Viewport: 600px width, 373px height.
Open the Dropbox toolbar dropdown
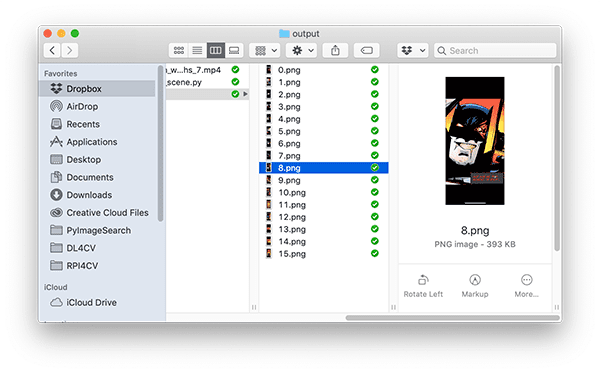click(x=412, y=50)
